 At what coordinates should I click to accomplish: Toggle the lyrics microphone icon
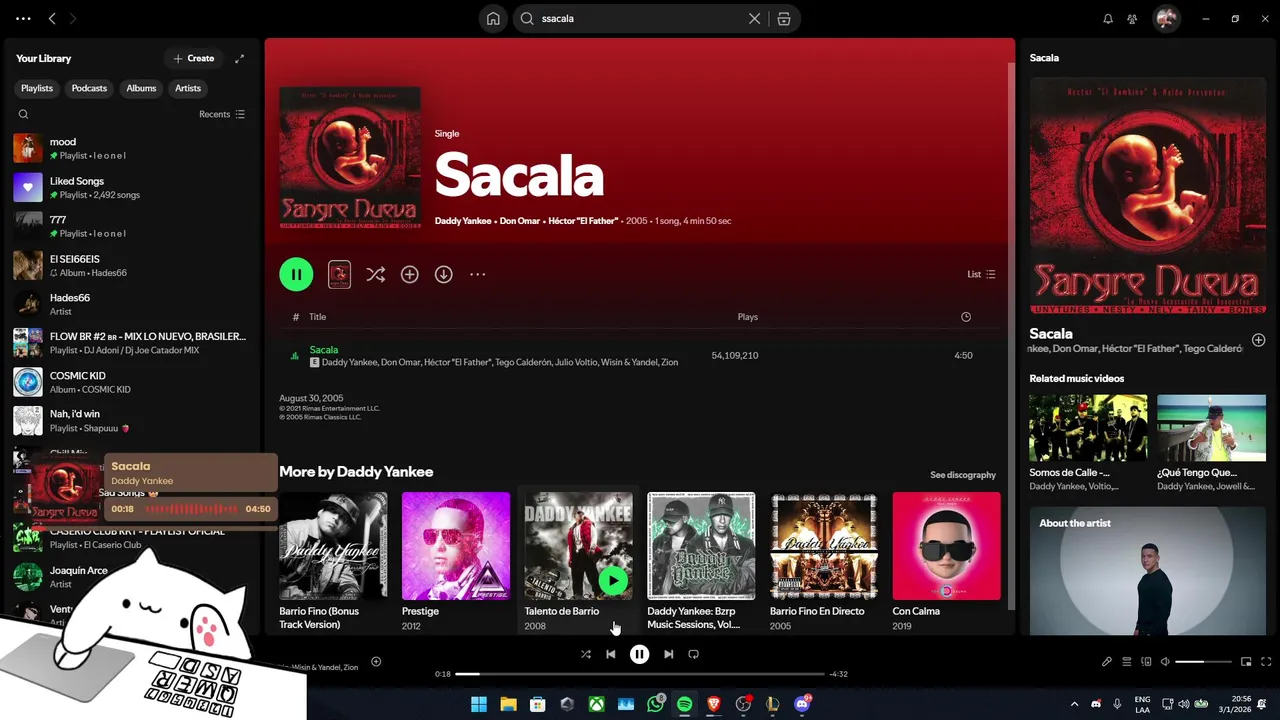coord(1107,662)
